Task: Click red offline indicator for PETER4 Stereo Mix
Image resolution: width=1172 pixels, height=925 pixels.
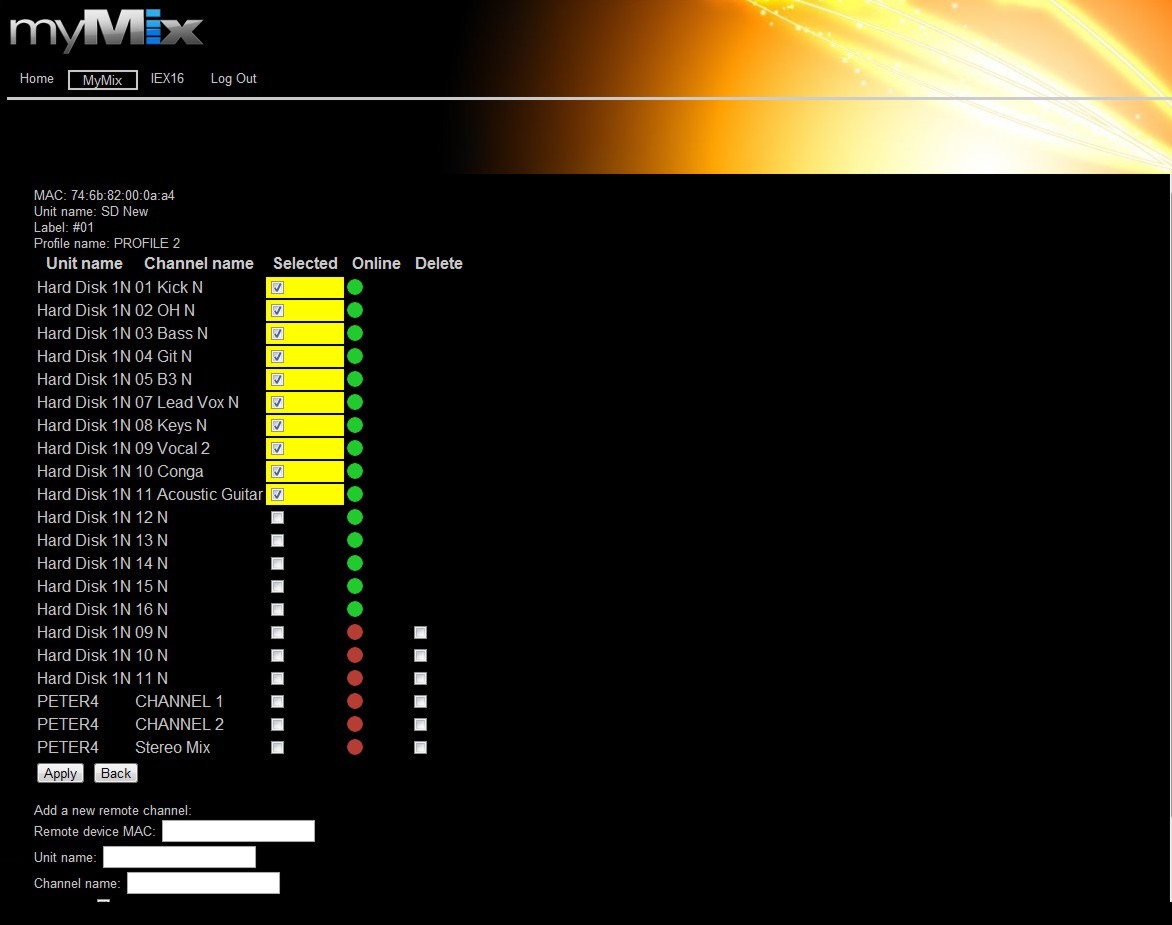Action: pyautogui.click(x=355, y=747)
